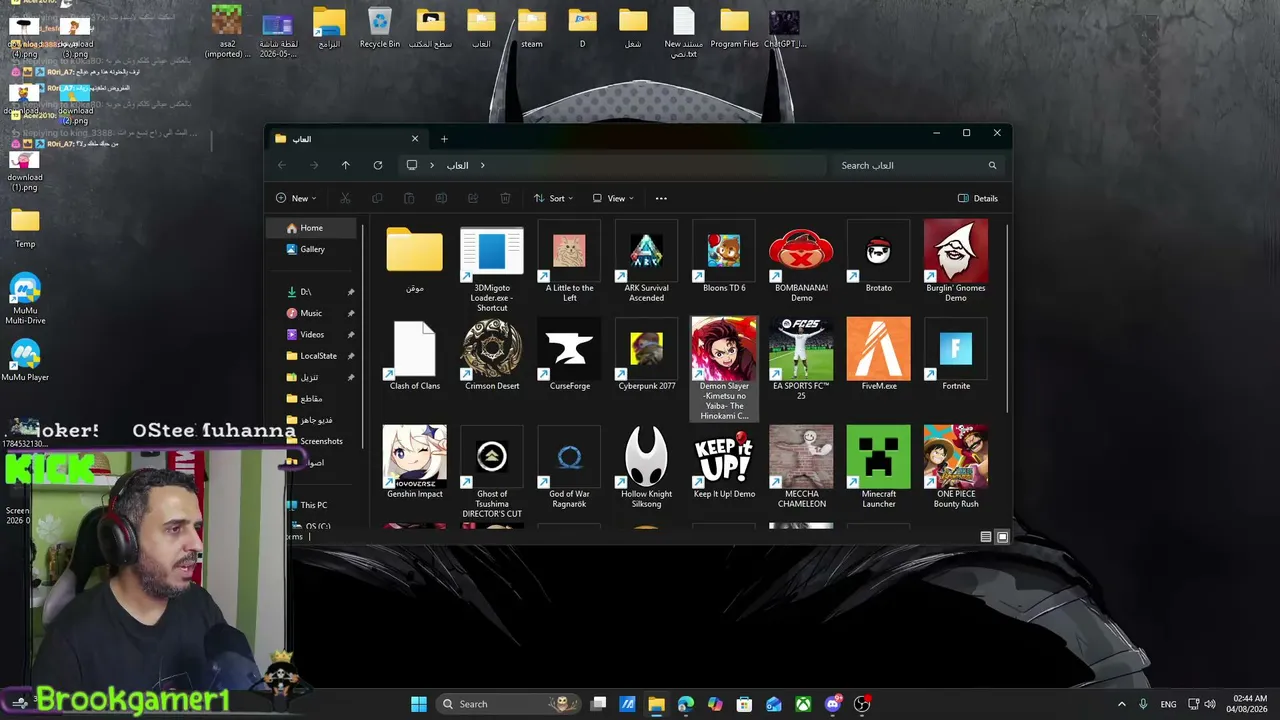Expand the breadcrumb chevron before العاب
1280x720 pixels.
click(432, 165)
